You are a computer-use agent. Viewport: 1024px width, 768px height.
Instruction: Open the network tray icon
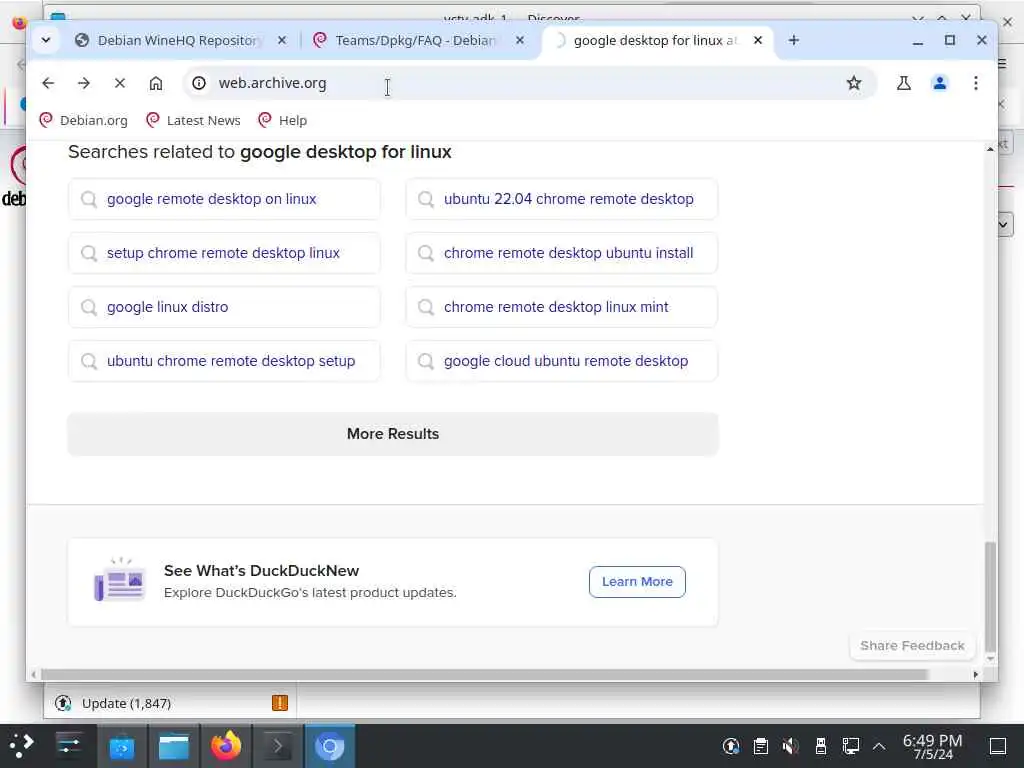pos(850,746)
